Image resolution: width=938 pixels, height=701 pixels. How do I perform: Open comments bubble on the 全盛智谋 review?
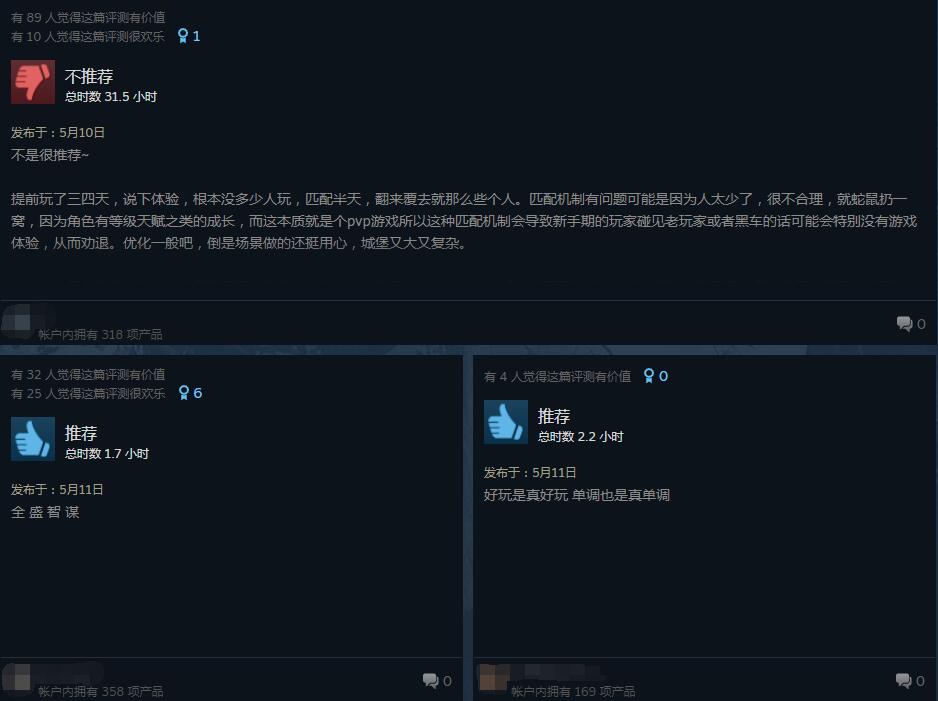click(x=430, y=680)
